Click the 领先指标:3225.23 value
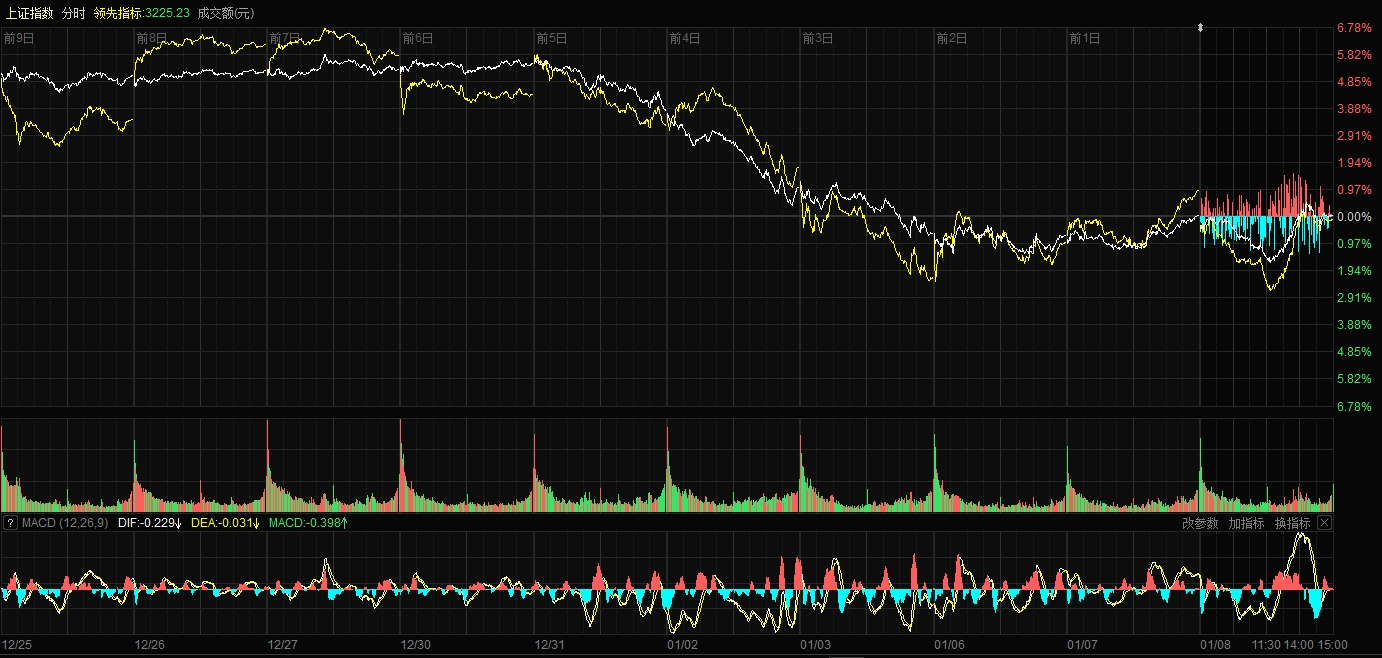 [x=141, y=13]
